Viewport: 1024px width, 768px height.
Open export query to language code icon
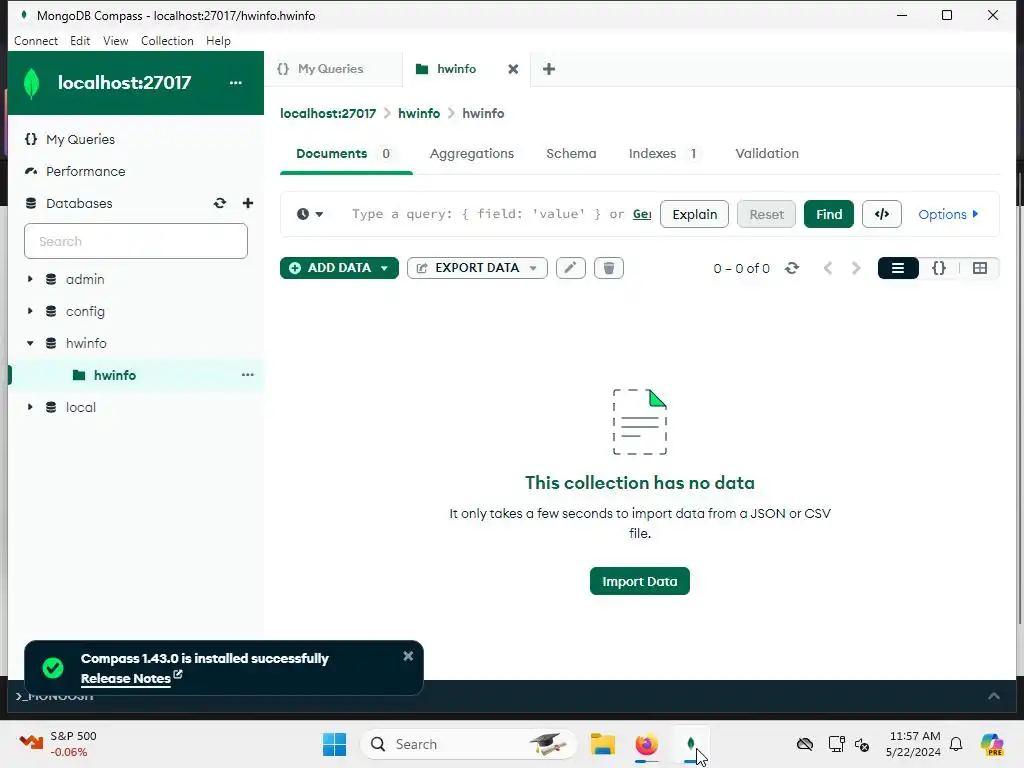click(x=882, y=214)
